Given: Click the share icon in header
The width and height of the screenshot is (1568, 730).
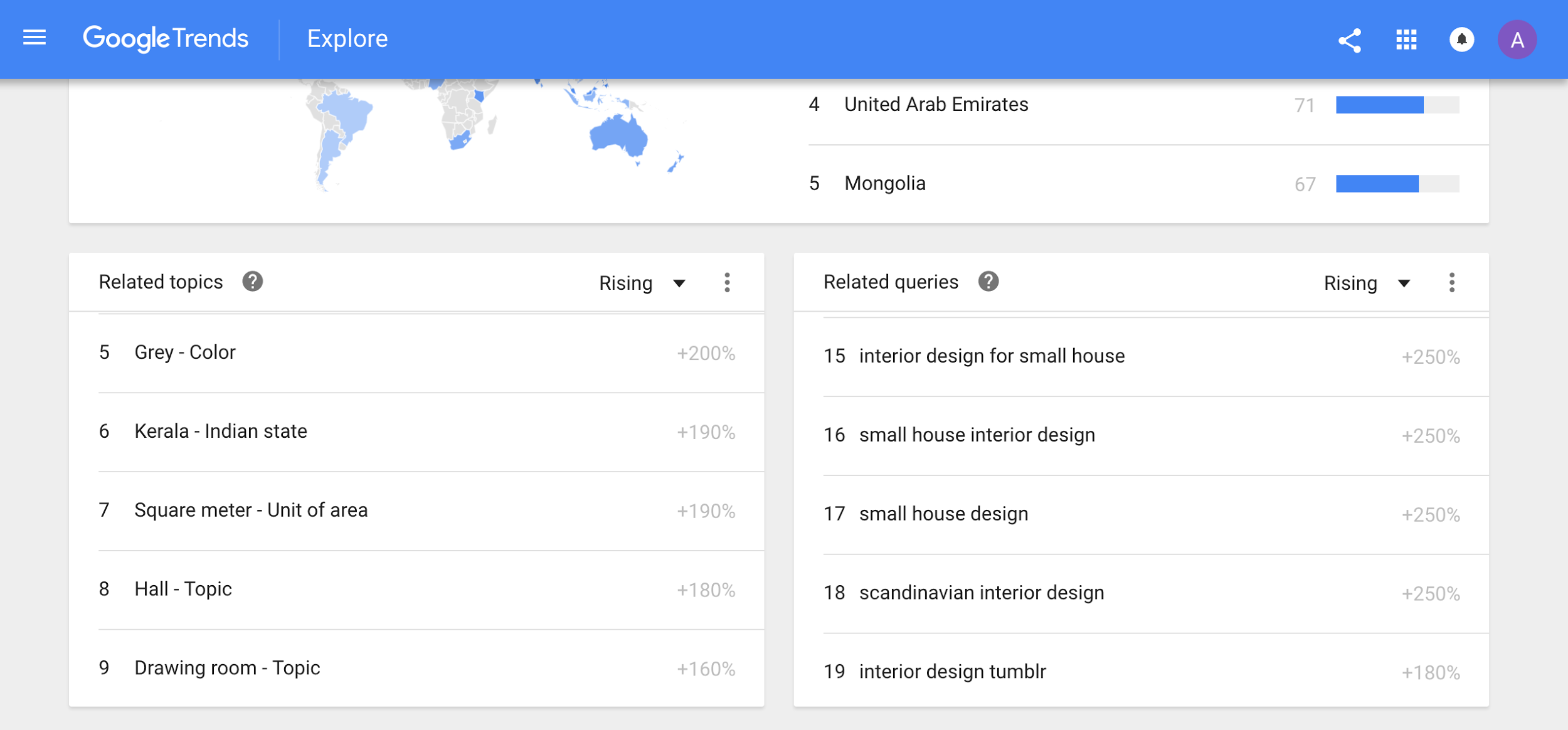Looking at the screenshot, I should 1350,40.
